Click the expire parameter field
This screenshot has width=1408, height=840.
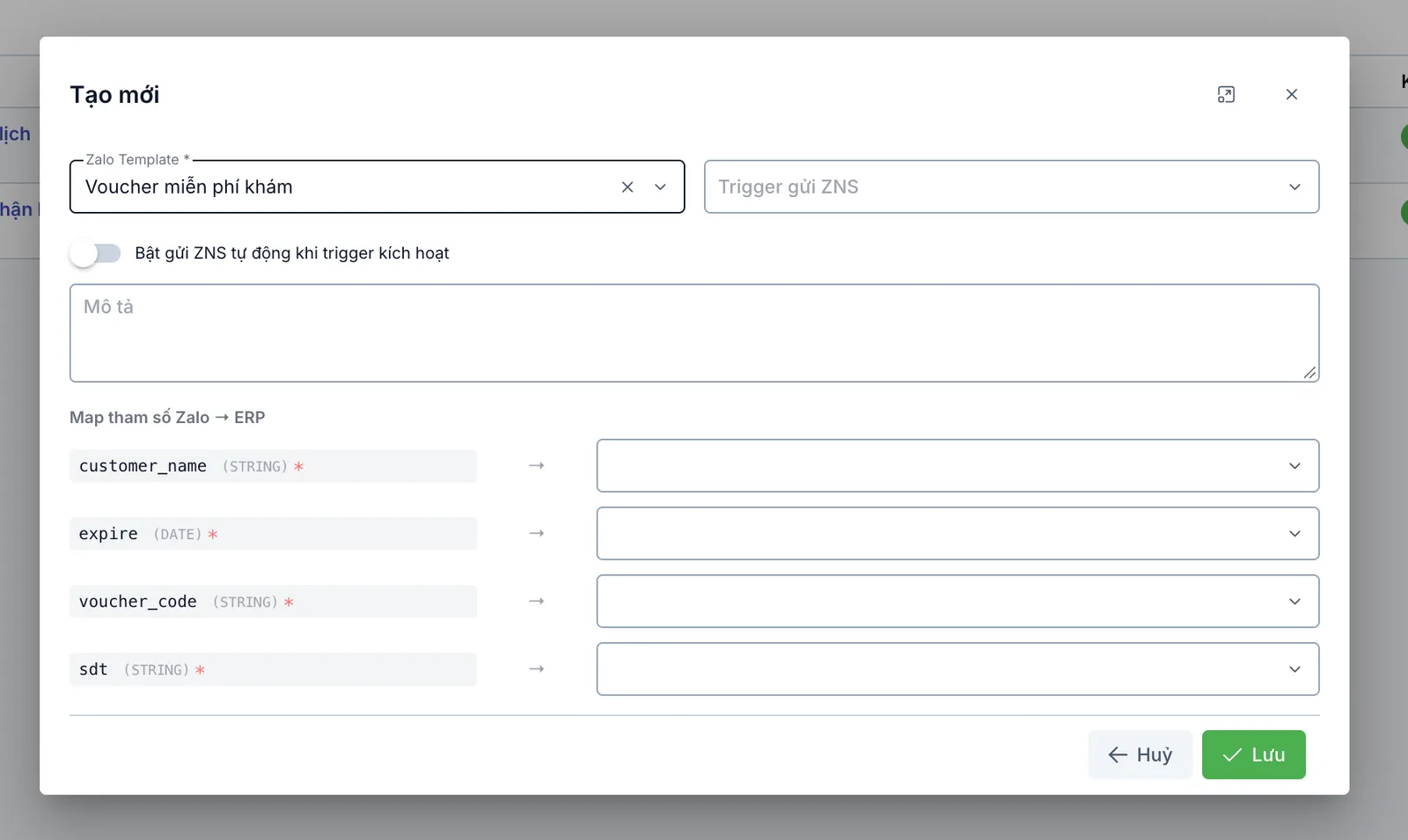(273, 534)
